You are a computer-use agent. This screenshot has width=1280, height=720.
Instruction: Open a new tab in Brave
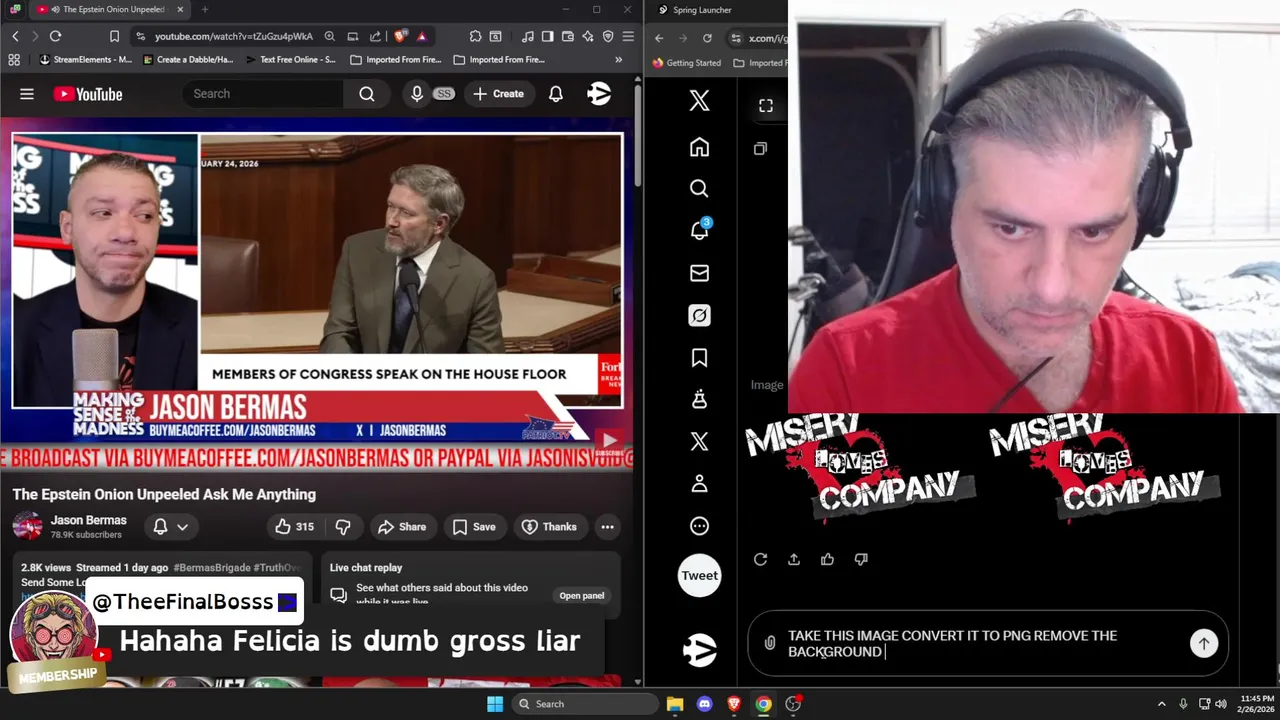click(204, 10)
